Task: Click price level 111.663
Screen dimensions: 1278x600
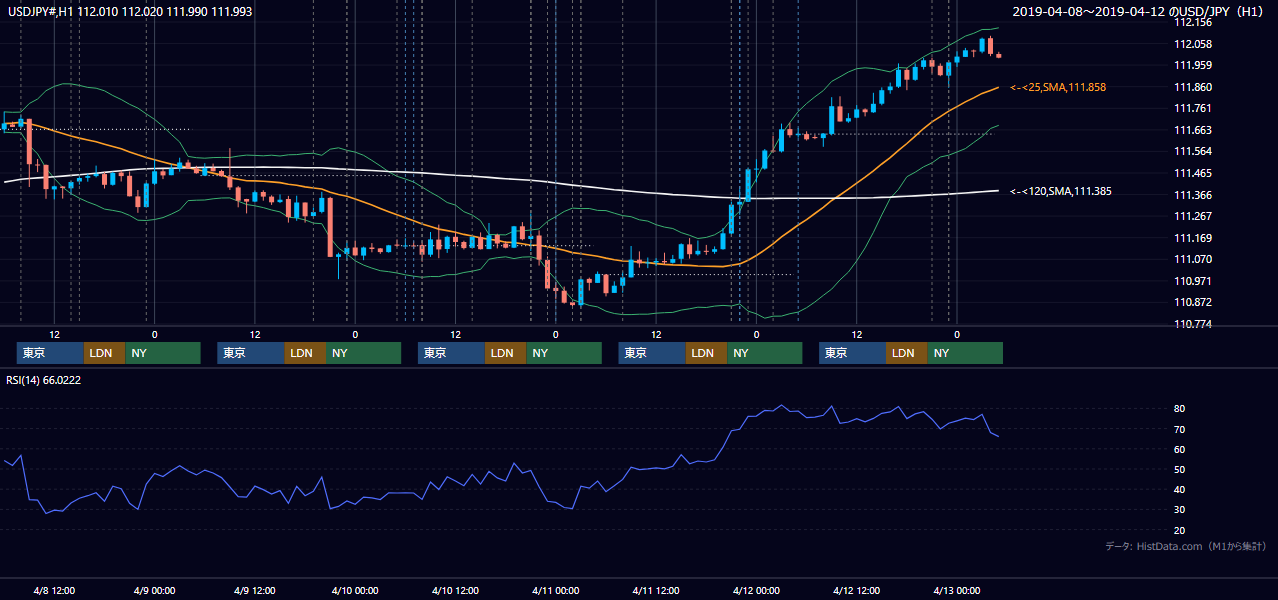Action: pos(1193,130)
